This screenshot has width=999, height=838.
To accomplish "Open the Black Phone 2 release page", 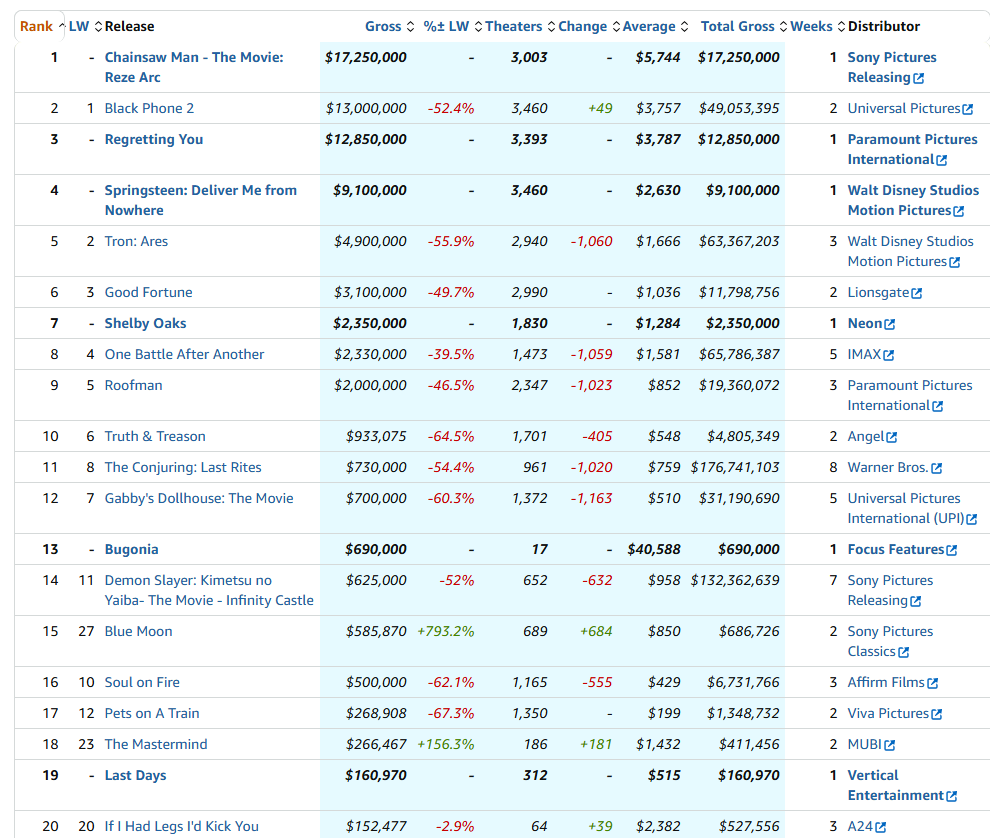I will pos(149,108).
